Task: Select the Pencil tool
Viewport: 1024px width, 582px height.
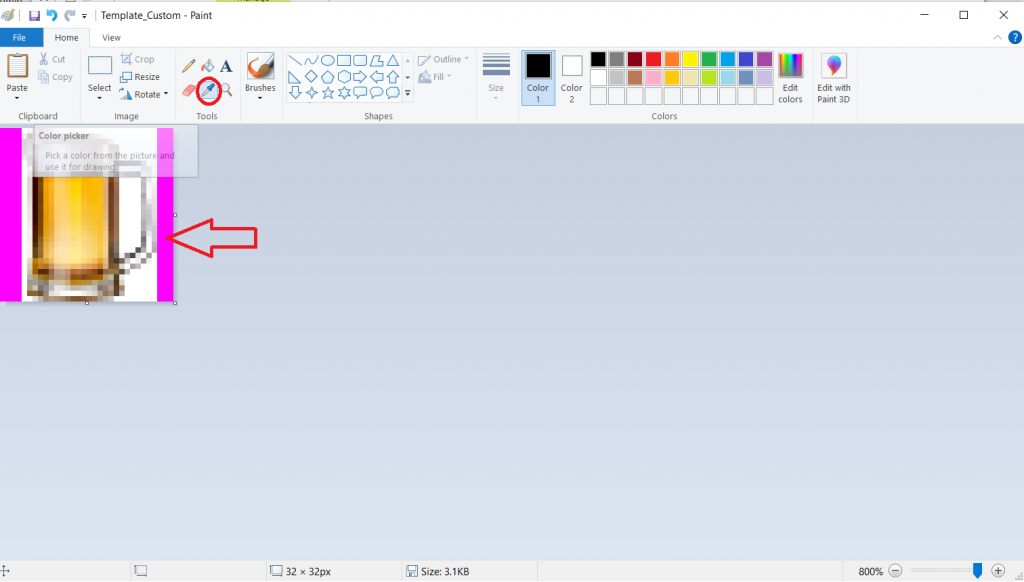Action: 188,66
